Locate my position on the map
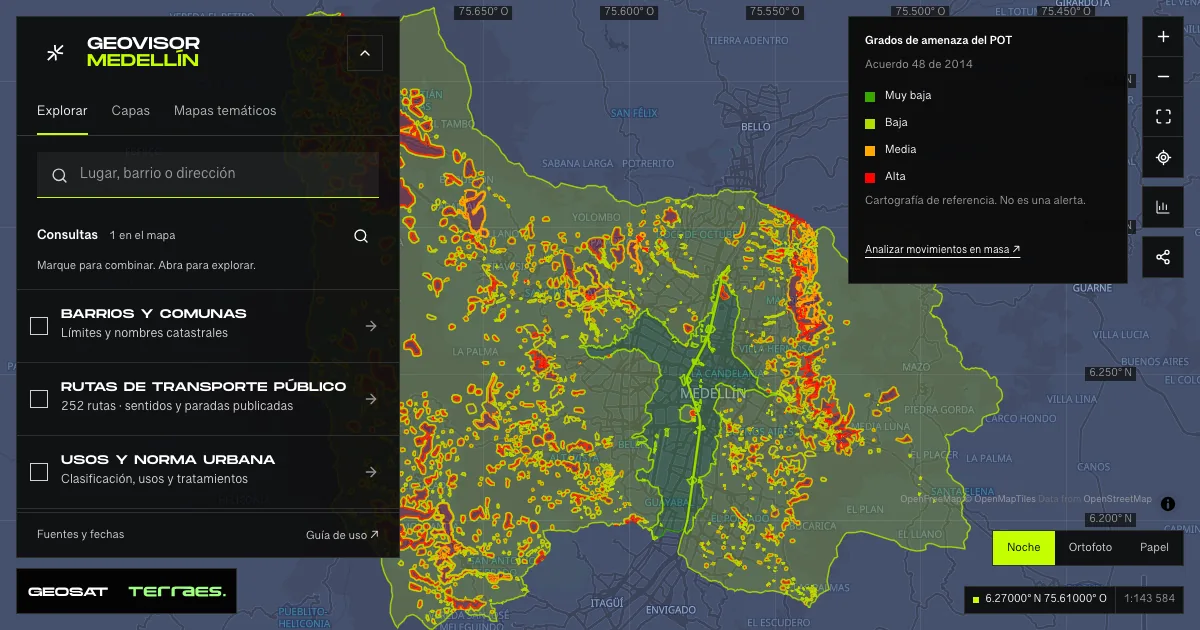This screenshot has width=1200, height=630. pyautogui.click(x=1163, y=158)
